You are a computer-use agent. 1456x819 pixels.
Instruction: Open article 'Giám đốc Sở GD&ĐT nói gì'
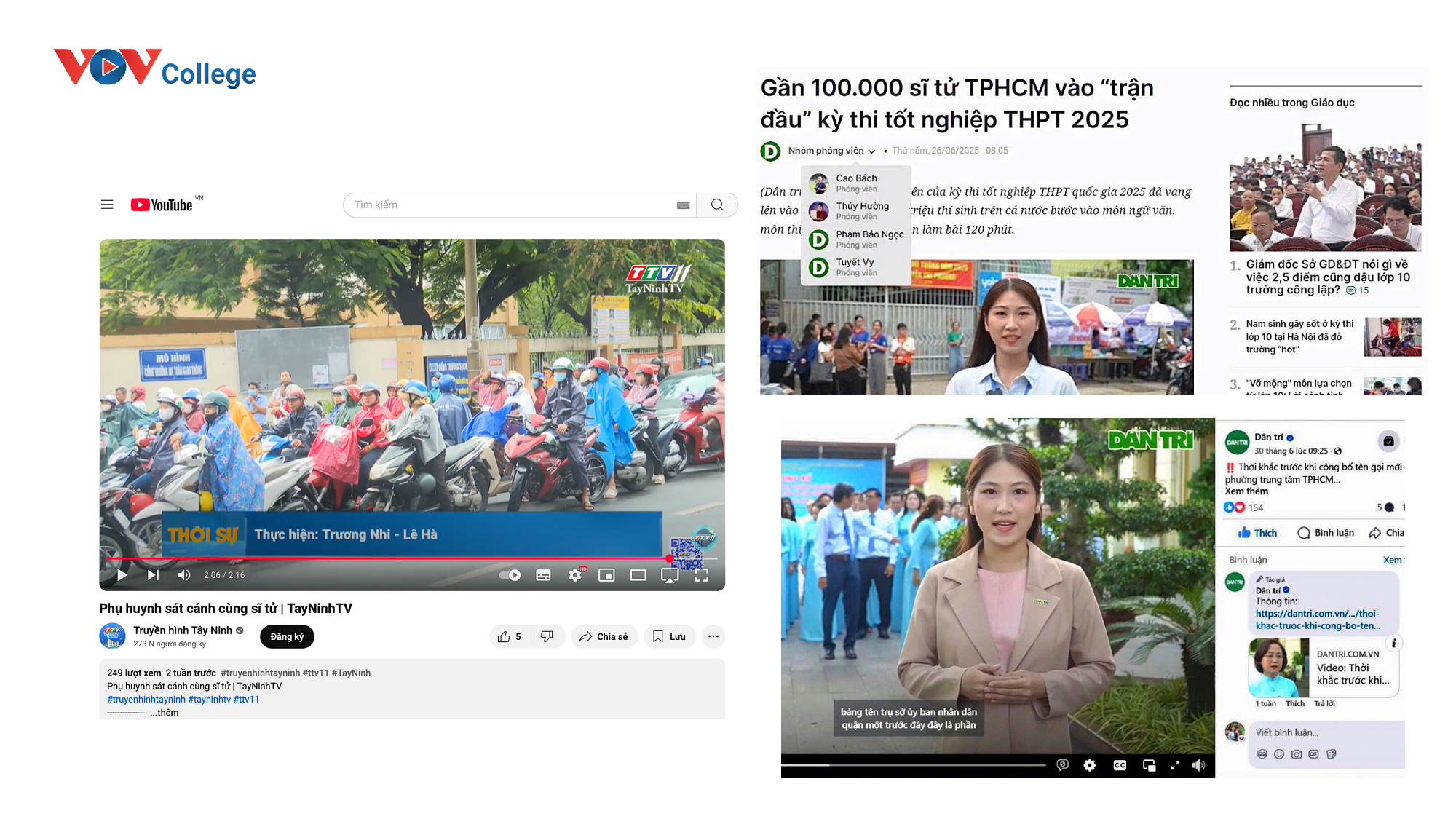point(1328,277)
